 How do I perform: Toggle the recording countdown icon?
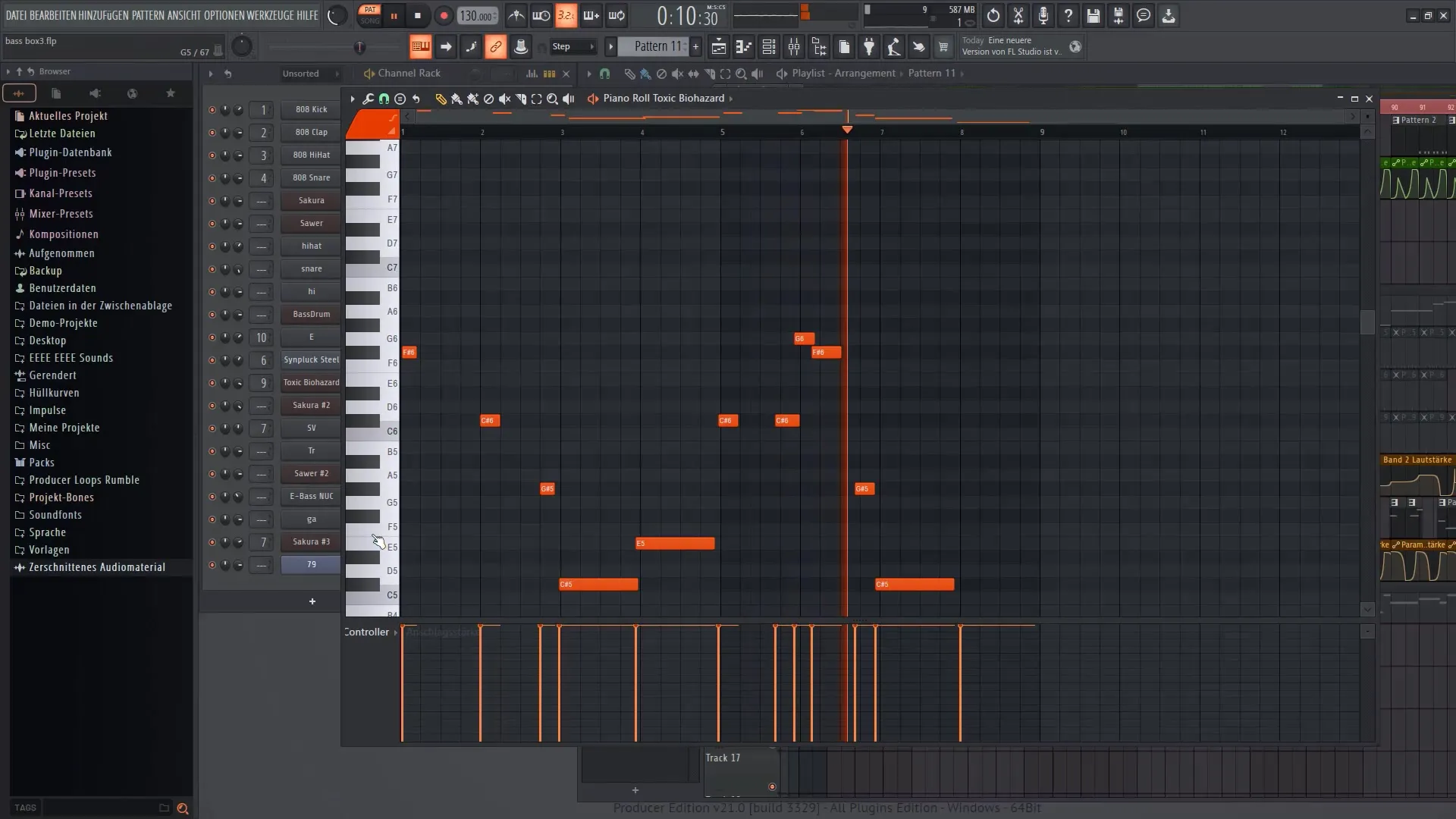pyautogui.click(x=566, y=15)
